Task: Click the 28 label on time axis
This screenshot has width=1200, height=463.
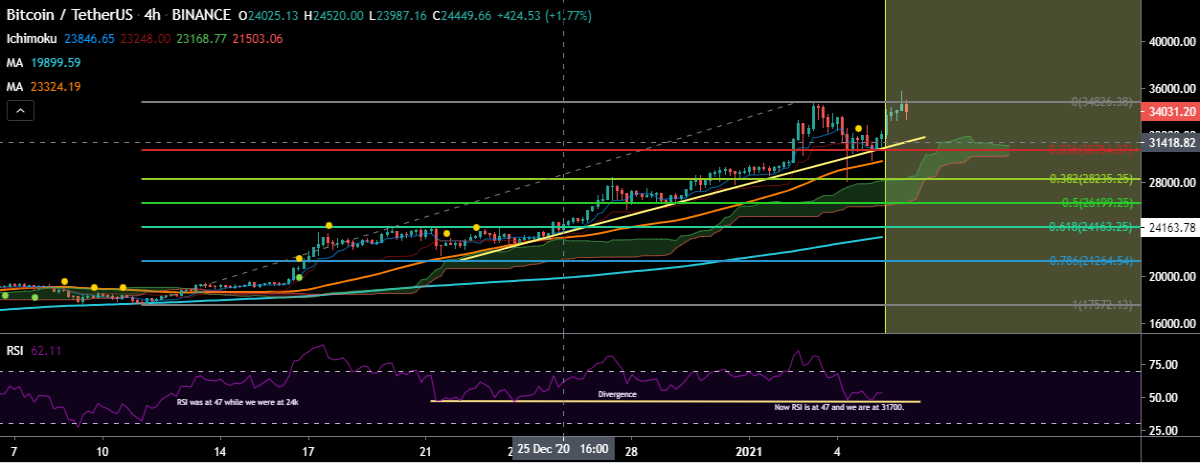Action: (x=631, y=450)
